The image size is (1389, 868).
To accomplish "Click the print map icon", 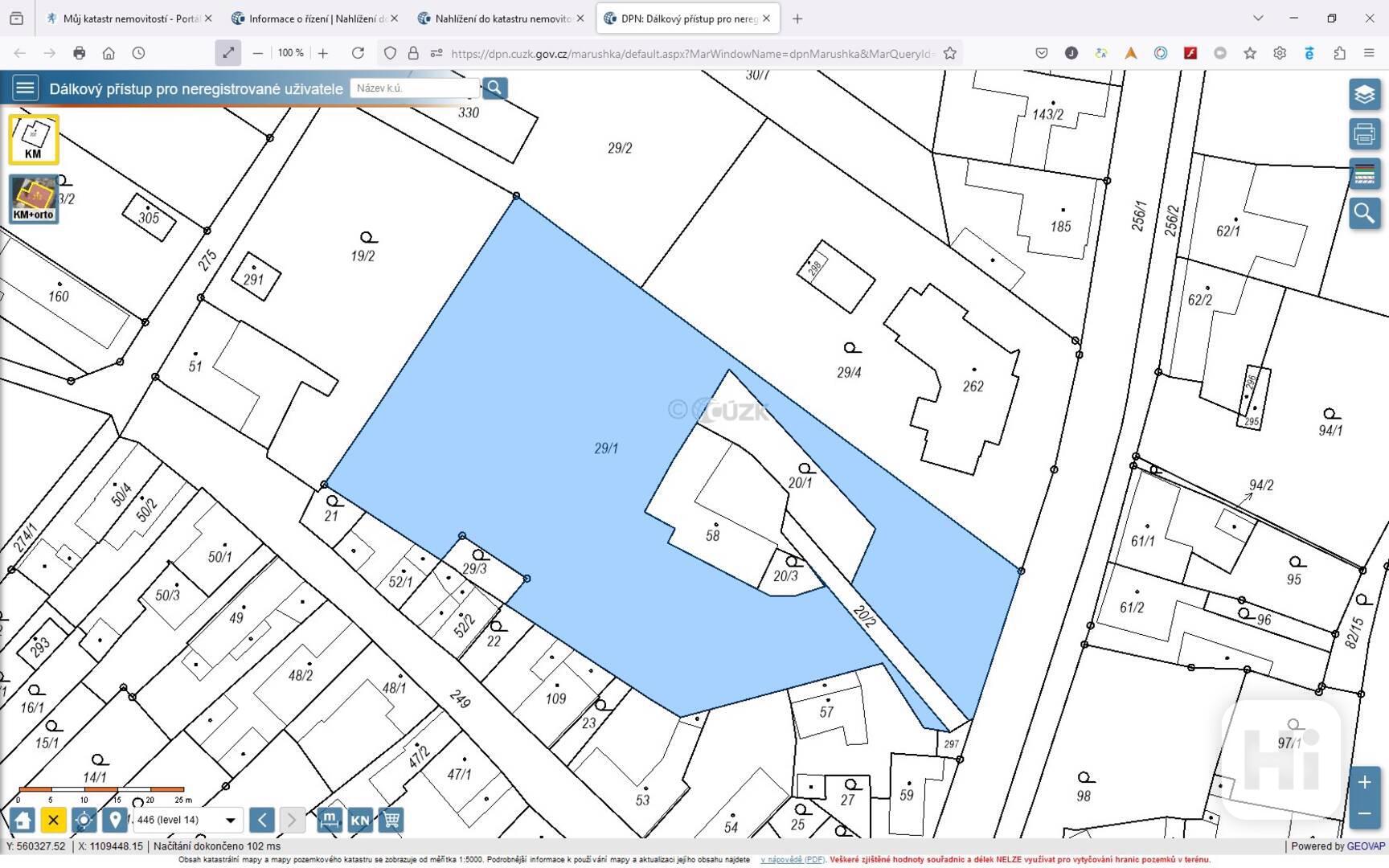I will 1364,133.
